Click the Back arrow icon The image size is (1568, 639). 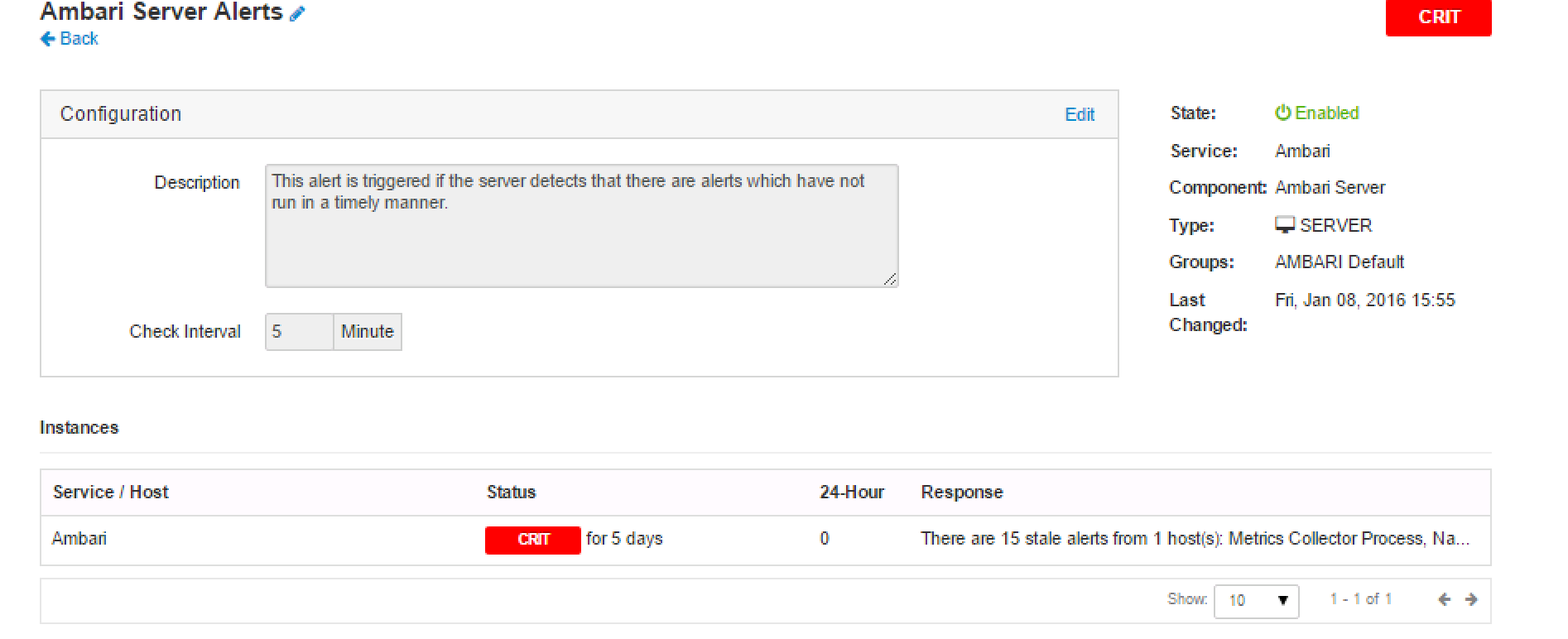pyautogui.click(x=47, y=39)
